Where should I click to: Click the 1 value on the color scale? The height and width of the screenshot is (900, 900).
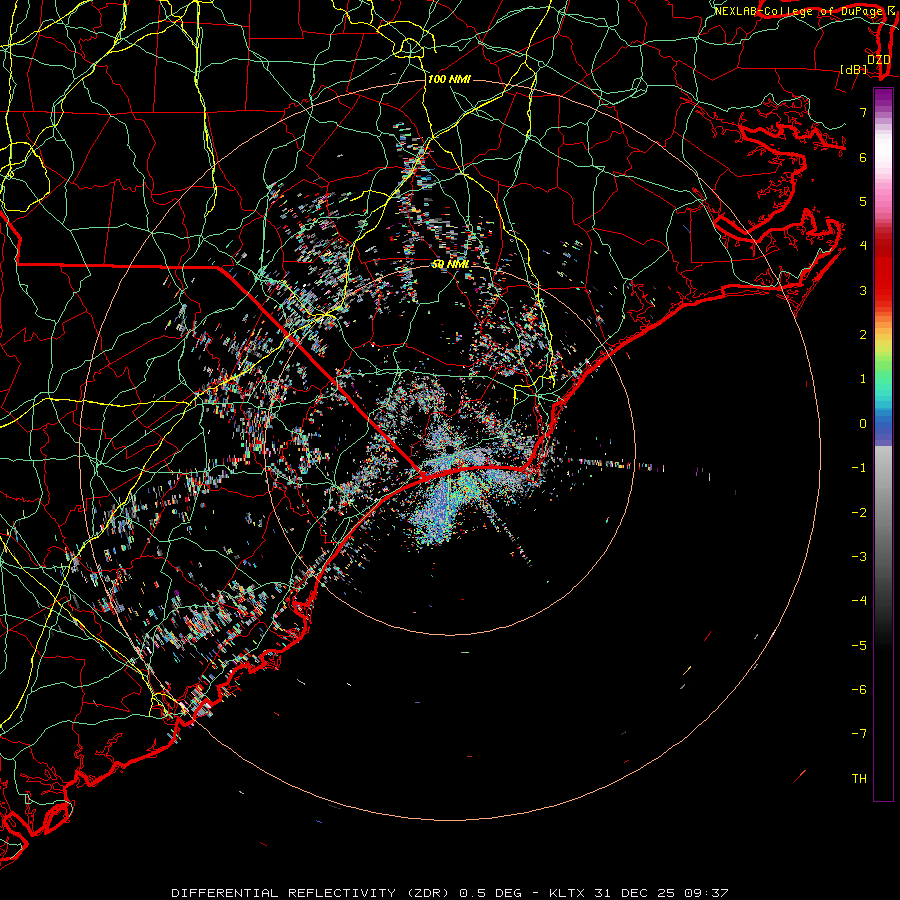pos(863,379)
